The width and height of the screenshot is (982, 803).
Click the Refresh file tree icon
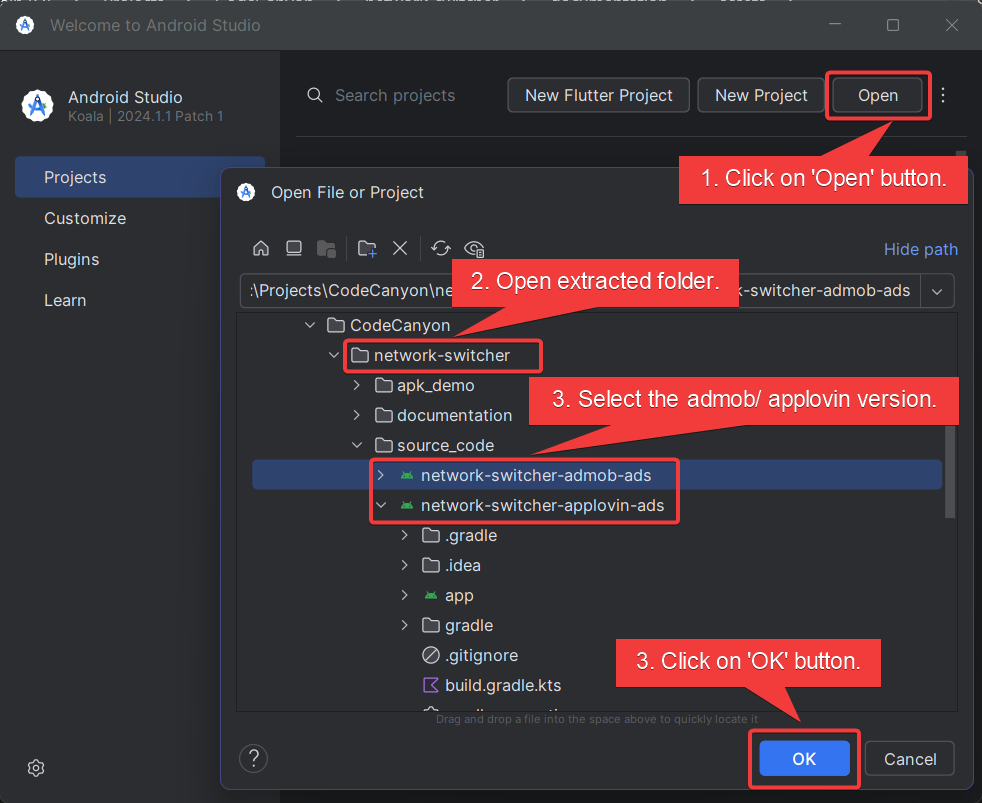pyautogui.click(x=441, y=249)
